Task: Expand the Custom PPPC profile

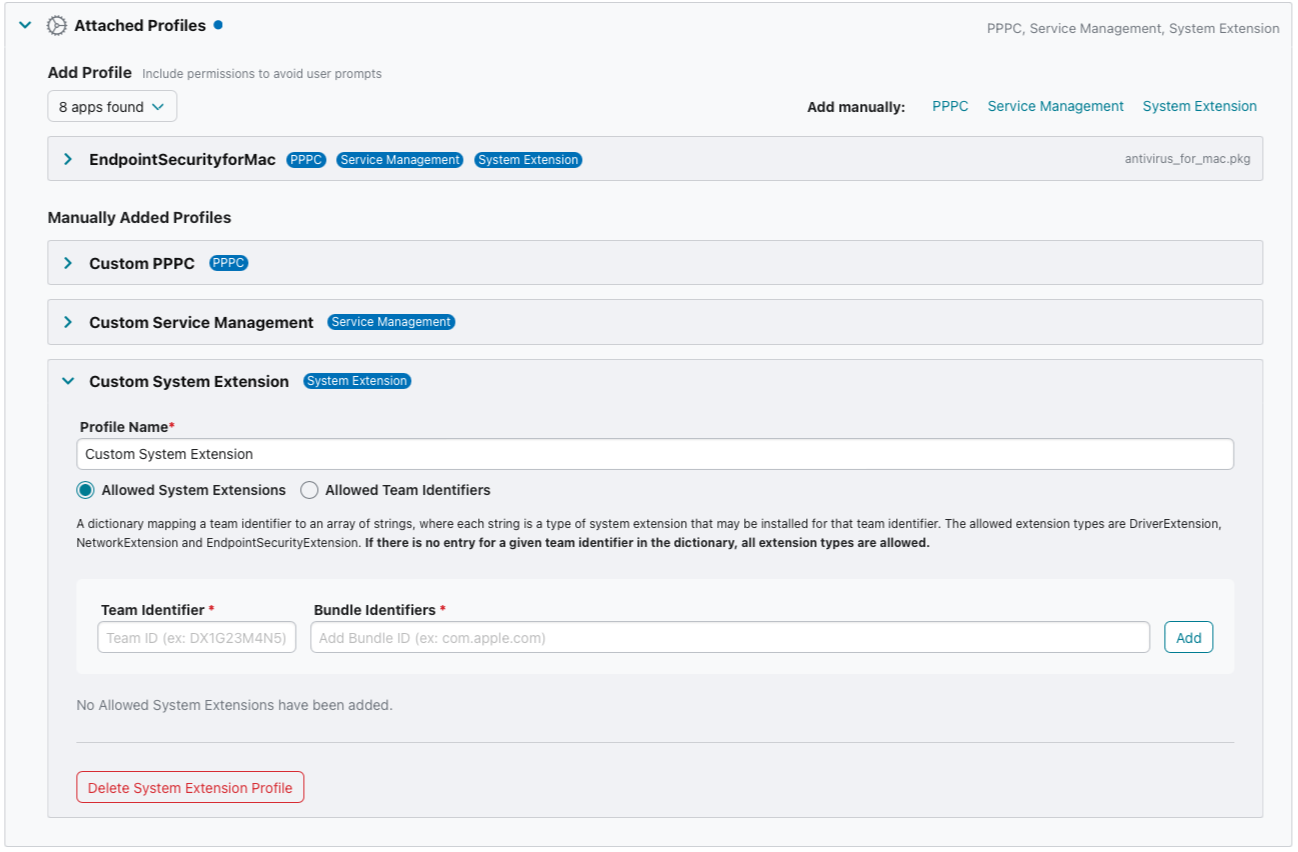Action: [68, 263]
